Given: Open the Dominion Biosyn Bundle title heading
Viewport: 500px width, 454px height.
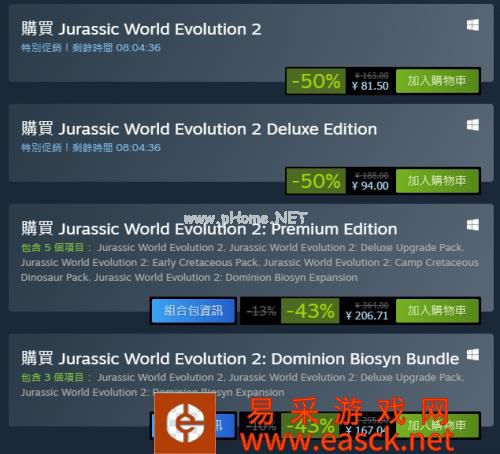Looking at the screenshot, I should click(240, 359).
